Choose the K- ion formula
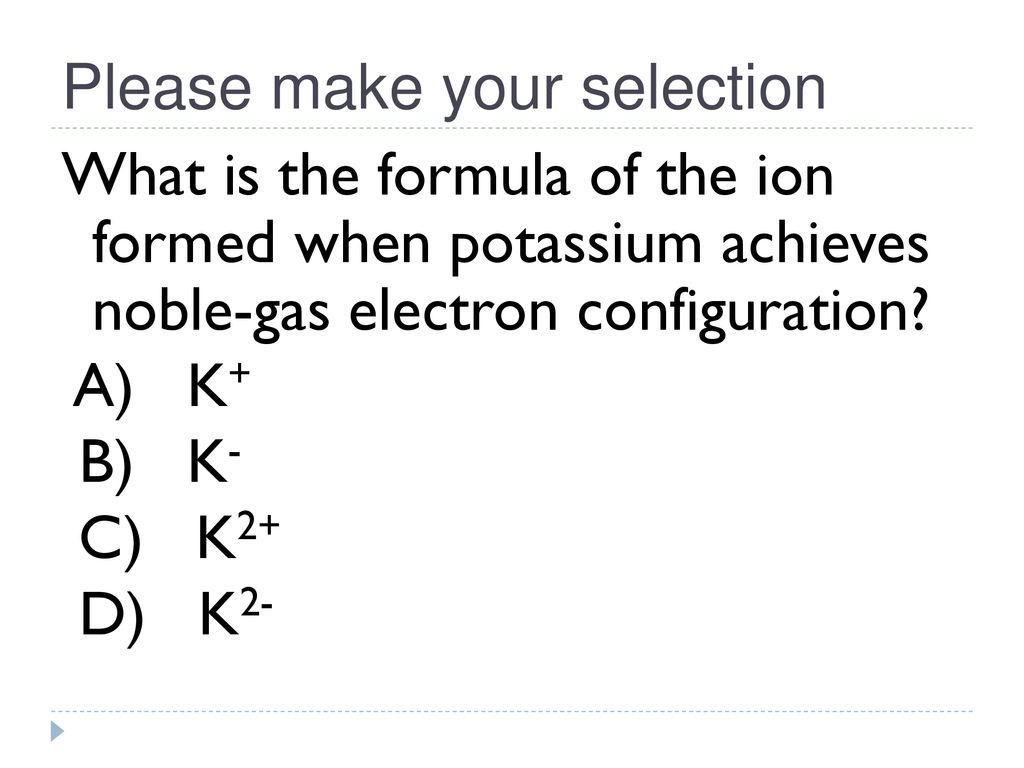1024x768 pixels. click(216, 461)
